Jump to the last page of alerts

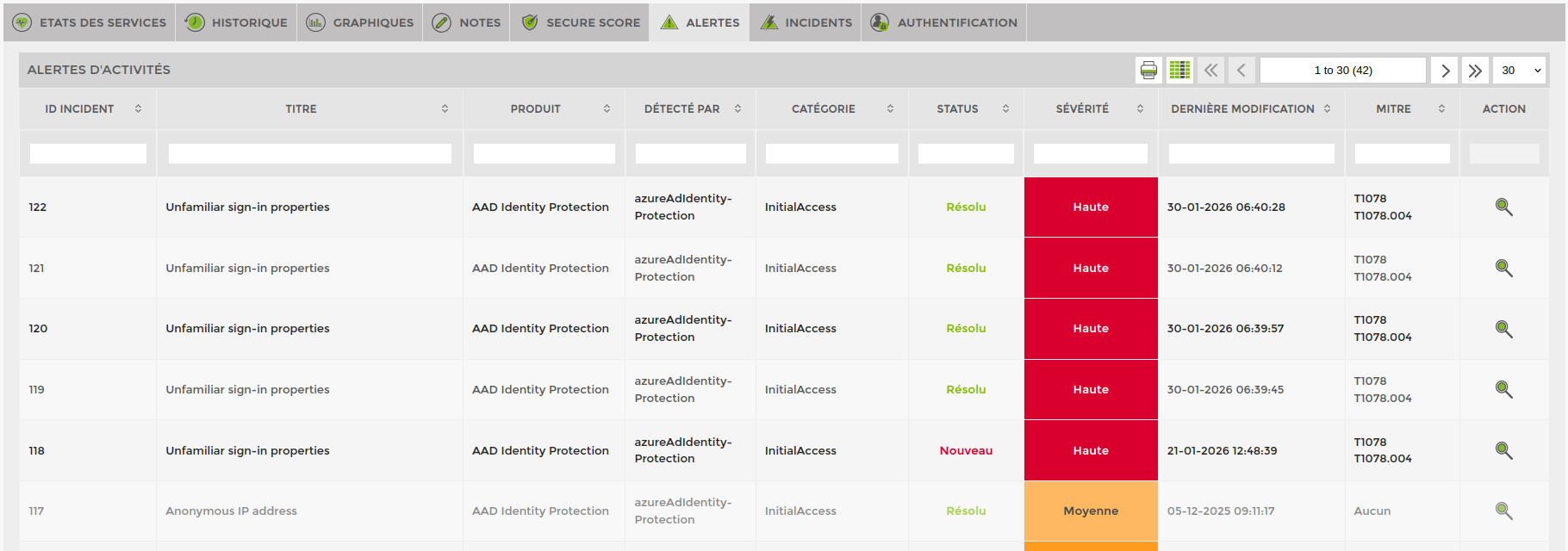pos(1475,71)
